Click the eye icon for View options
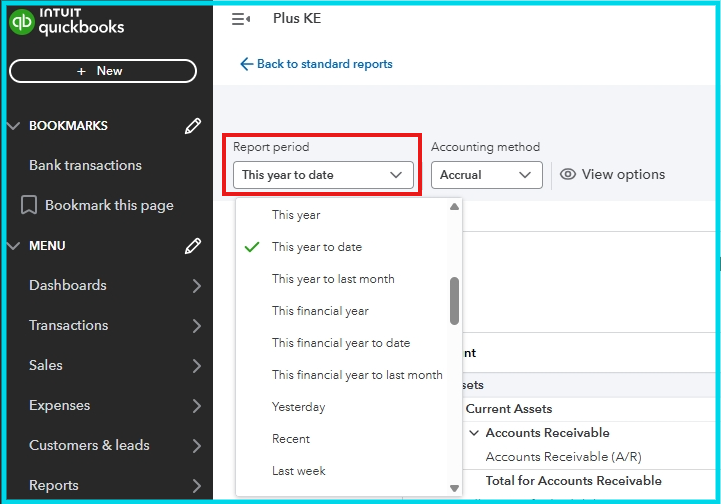This screenshot has width=721, height=504. pyautogui.click(x=568, y=175)
